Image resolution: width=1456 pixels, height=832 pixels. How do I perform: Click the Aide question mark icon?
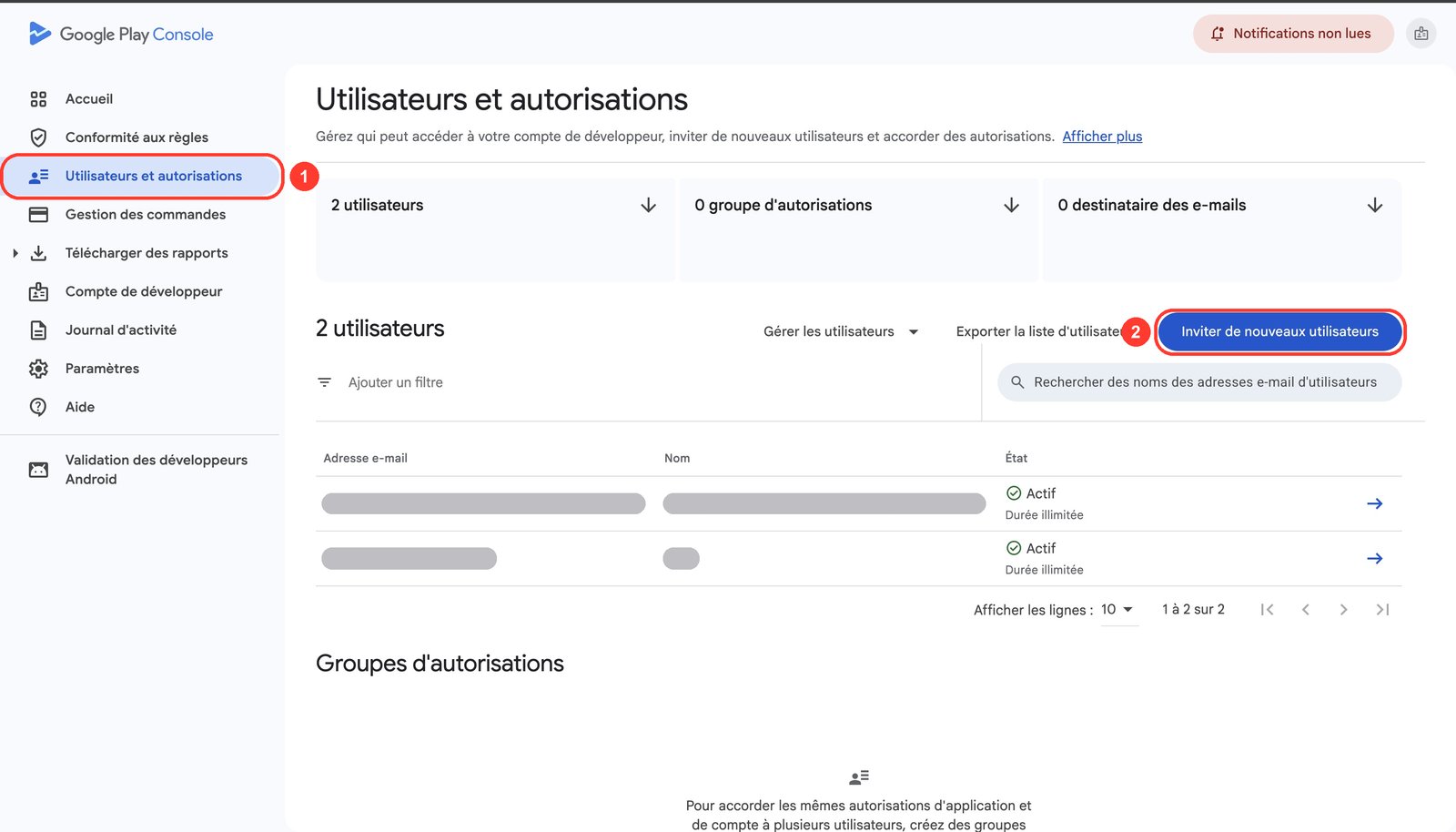[38, 407]
